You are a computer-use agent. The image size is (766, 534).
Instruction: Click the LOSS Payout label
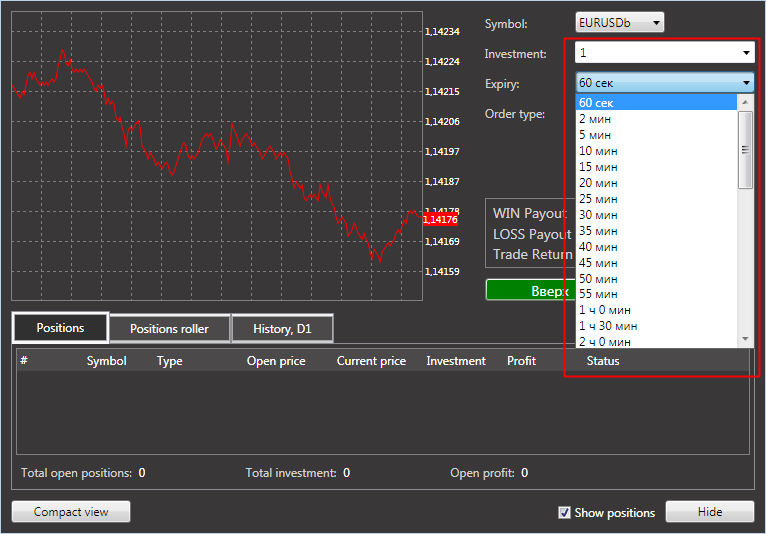tap(532, 235)
